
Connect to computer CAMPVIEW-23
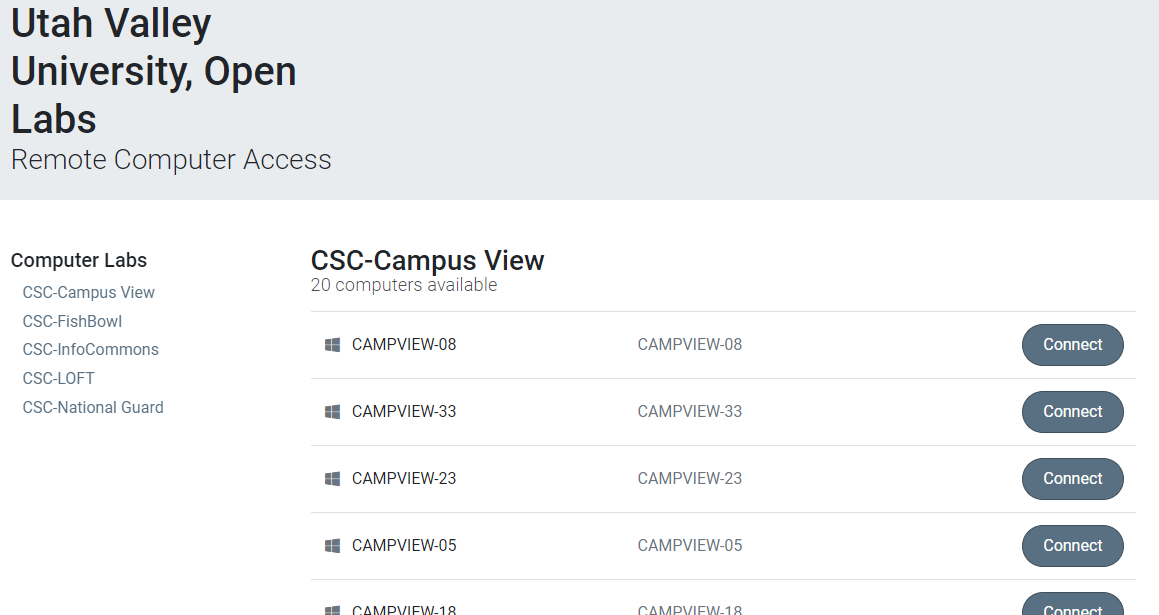[x=1073, y=479]
